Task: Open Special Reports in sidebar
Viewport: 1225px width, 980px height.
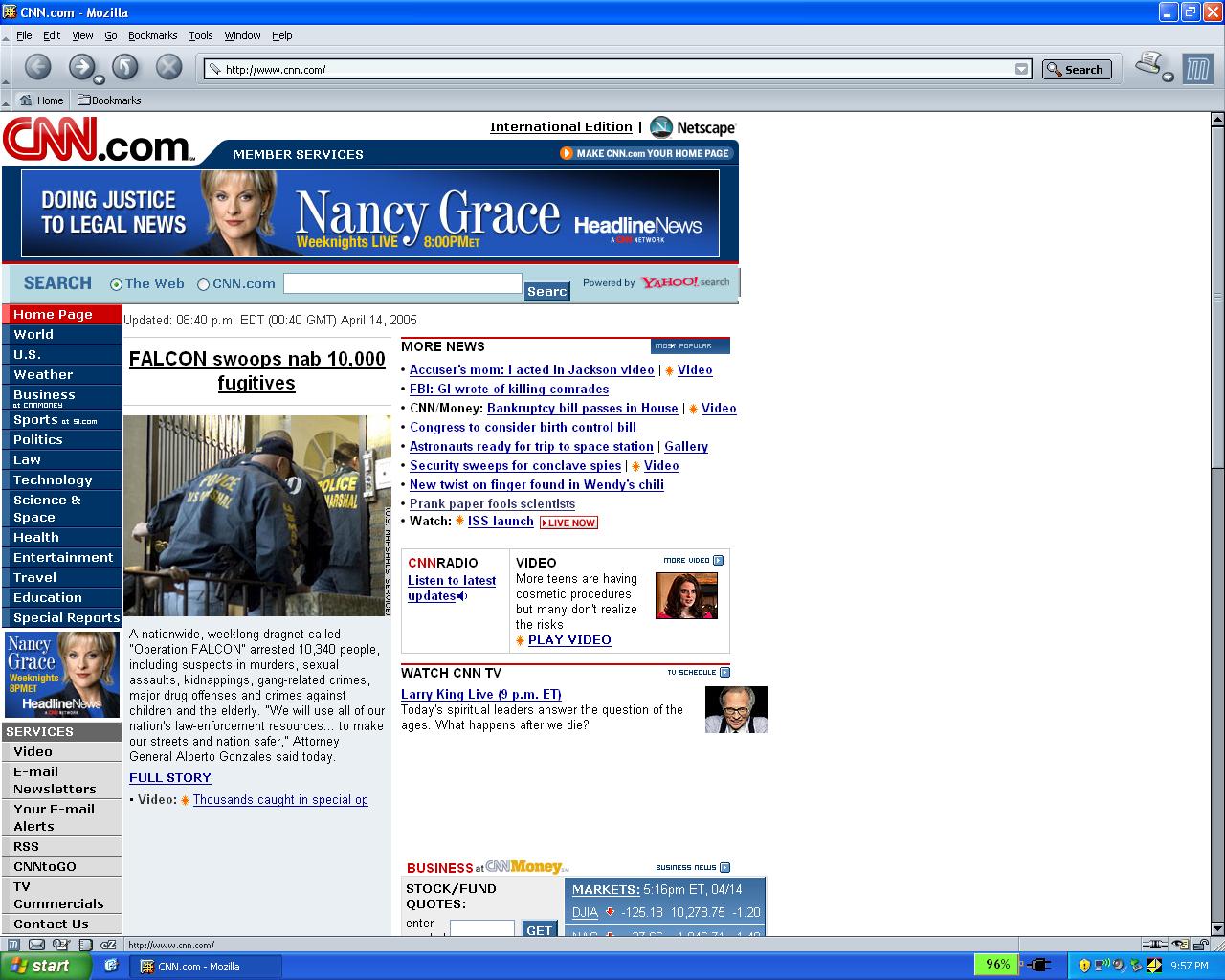Action: [61, 617]
